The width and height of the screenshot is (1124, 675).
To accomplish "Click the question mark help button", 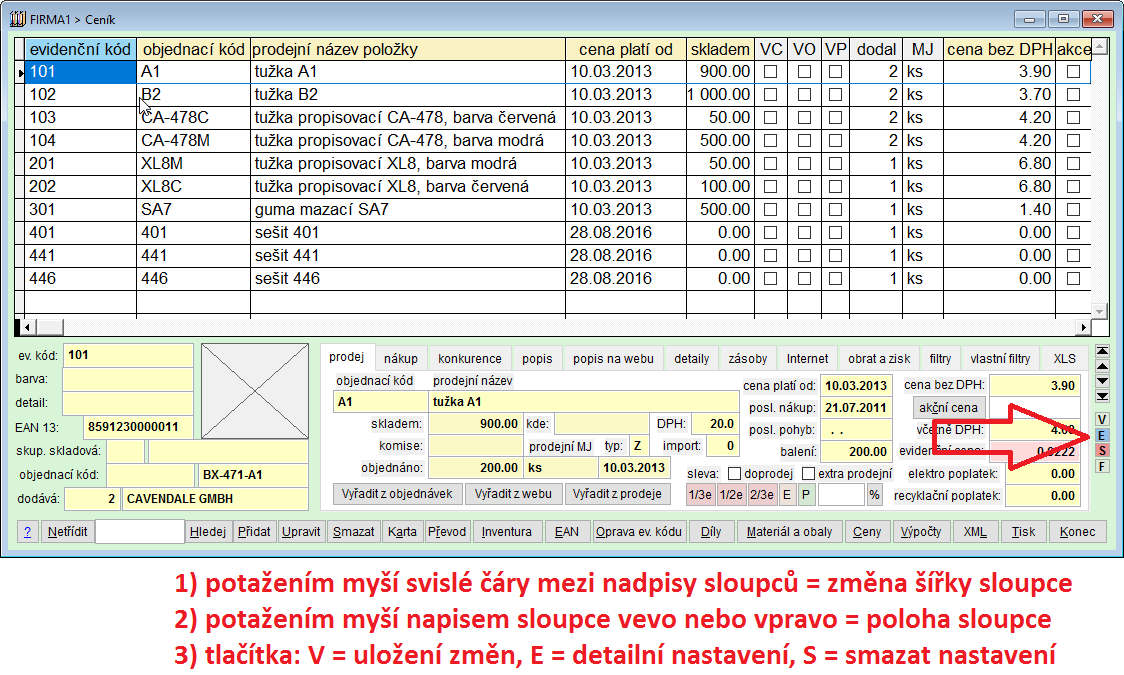I will pyautogui.click(x=29, y=532).
